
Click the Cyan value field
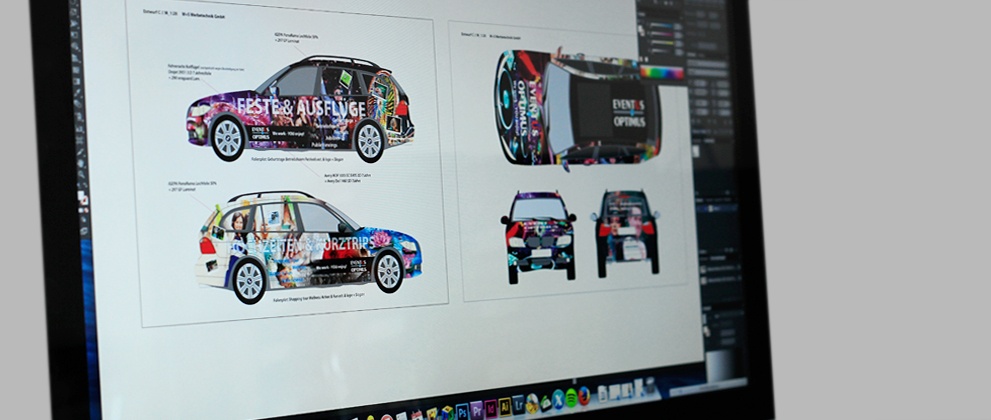[x=678, y=27]
